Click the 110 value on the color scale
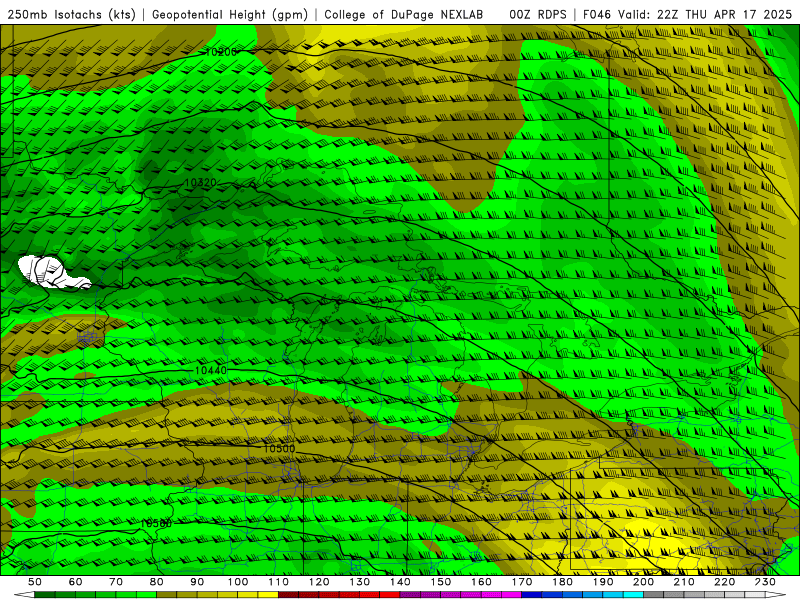This screenshot has height=600, width=800. (279, 582)
